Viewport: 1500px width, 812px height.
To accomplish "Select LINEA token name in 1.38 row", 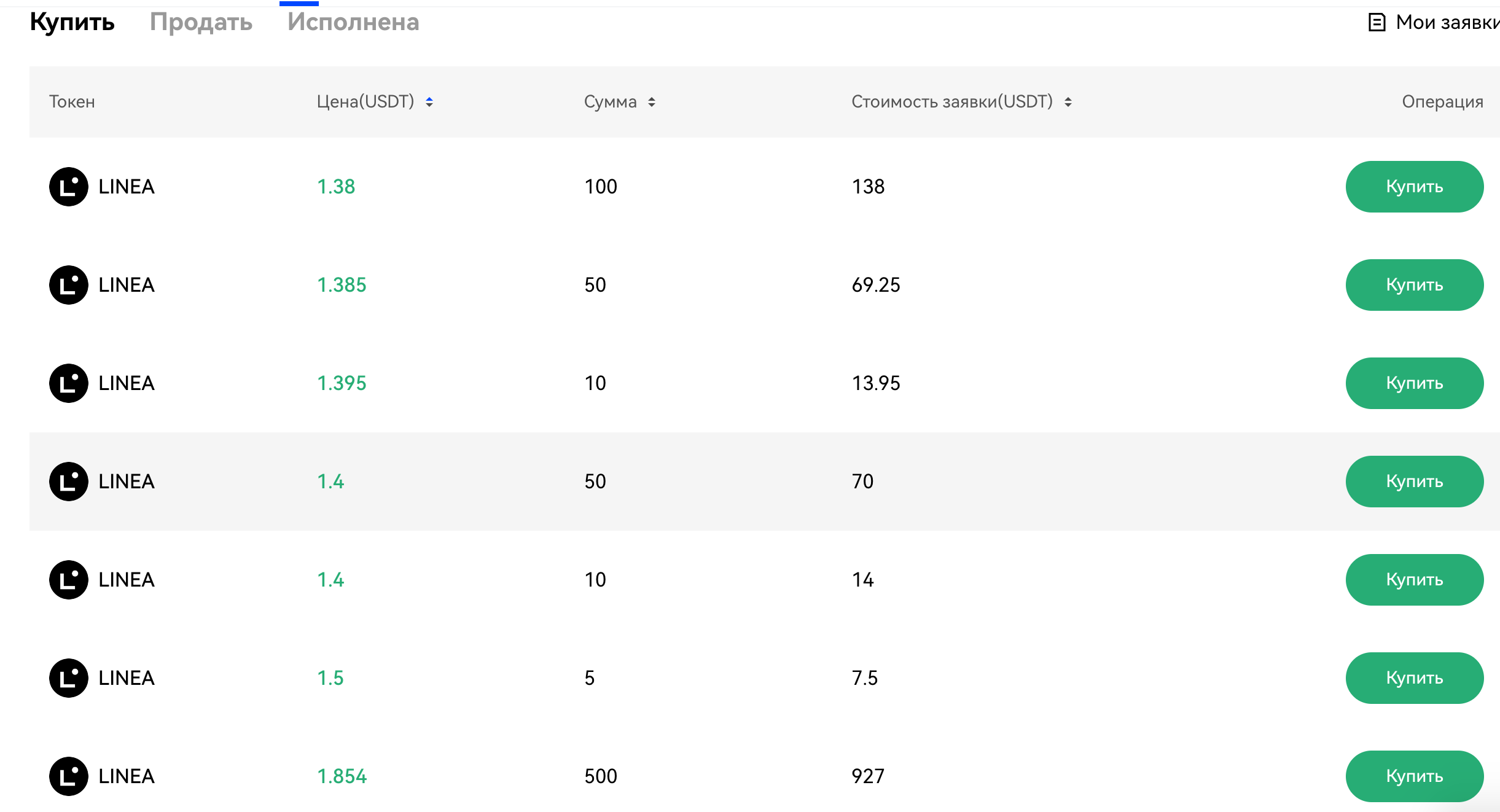I will click(127, 187).
